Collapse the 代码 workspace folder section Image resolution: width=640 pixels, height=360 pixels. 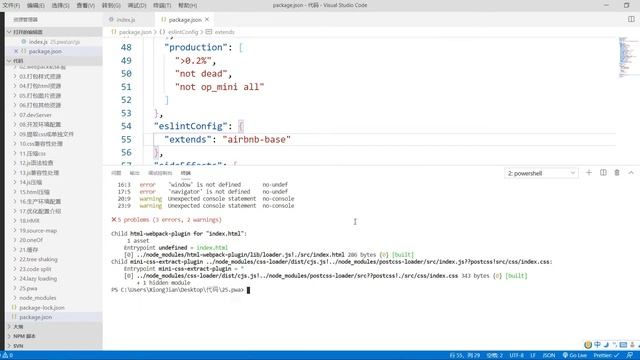[x=53, y=61]
